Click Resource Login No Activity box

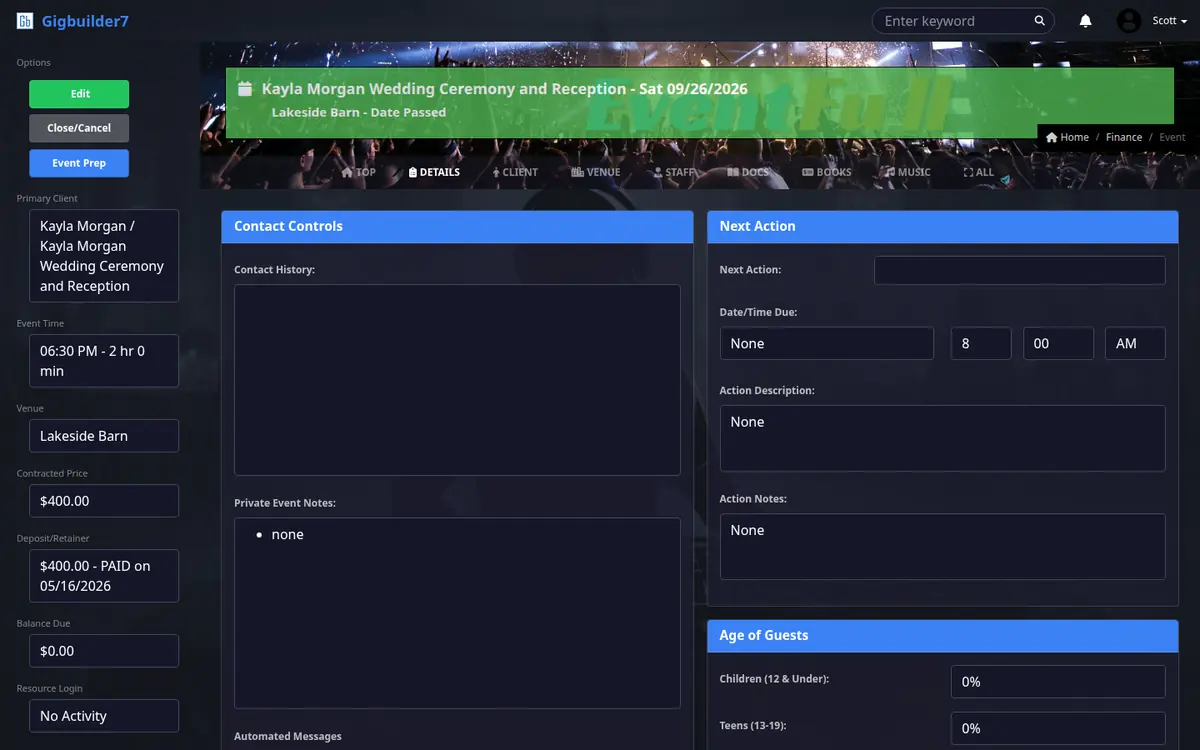click(x=104, y=716)
